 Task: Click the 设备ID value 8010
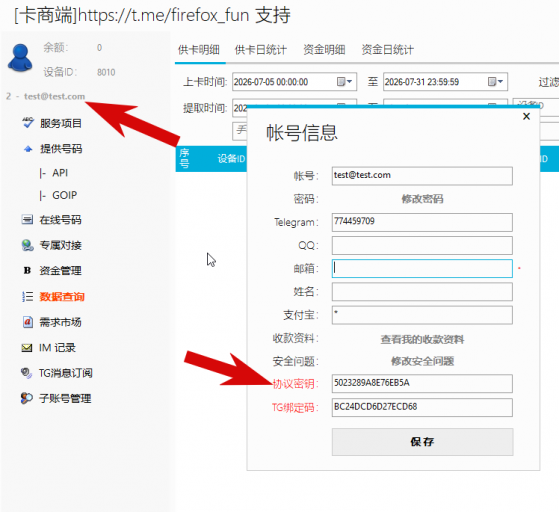click(x=106, y=72)
